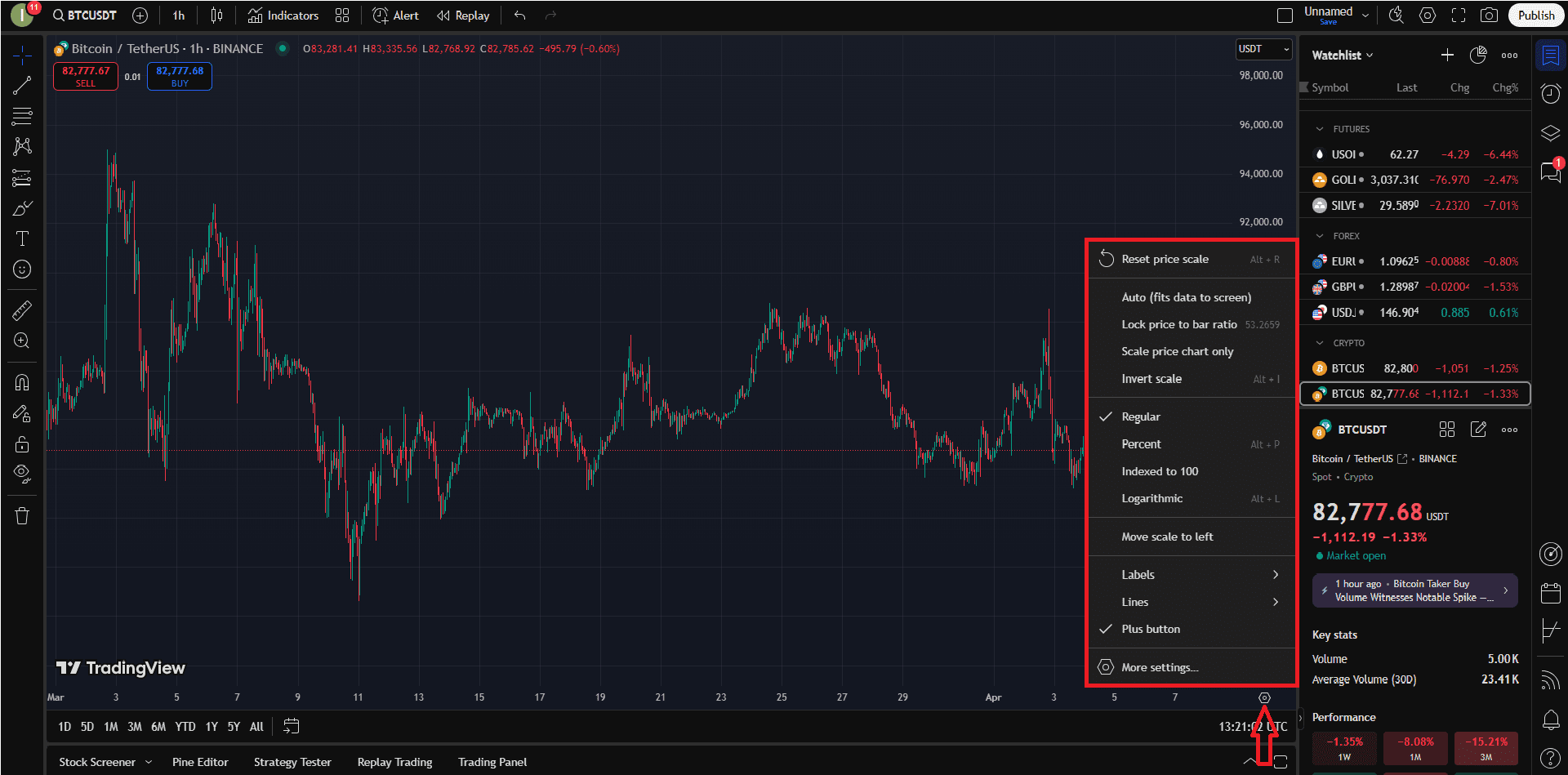Open chart settings gear in top bar

tap(1428, 16)
